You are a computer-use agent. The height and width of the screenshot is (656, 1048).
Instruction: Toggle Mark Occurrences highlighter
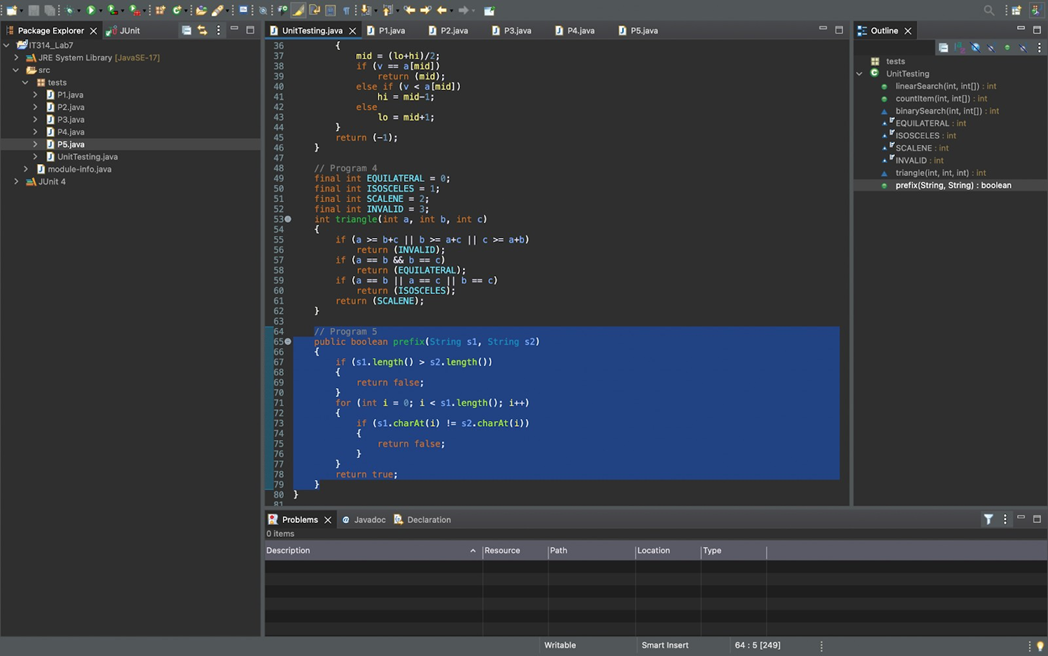(x=298, y=11)
